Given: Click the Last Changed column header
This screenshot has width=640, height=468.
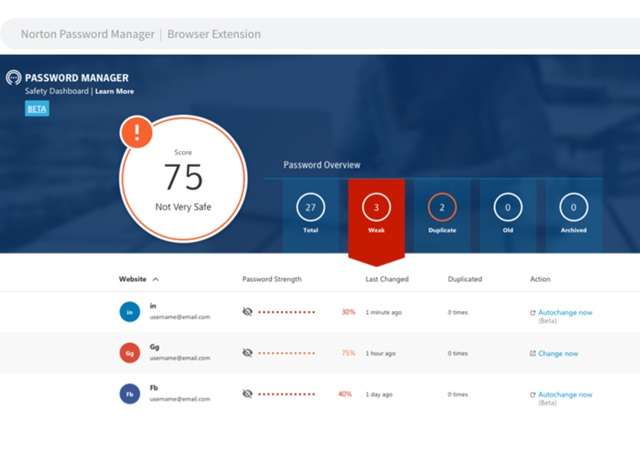Looking at the screenshot, I should (x=387, y=279).
